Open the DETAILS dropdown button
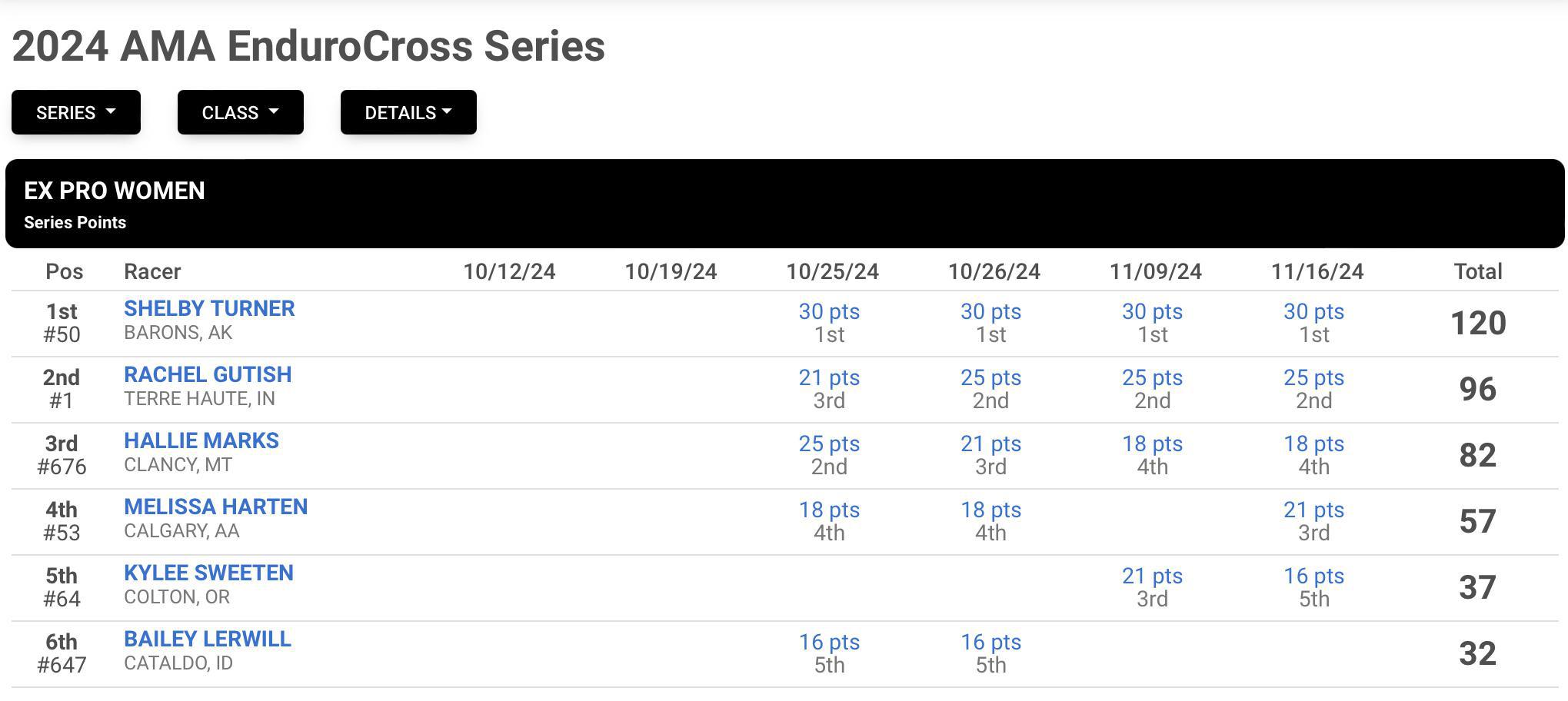Image resolution: width=1568 pixels, height=701 pixels. click(408, 112)
